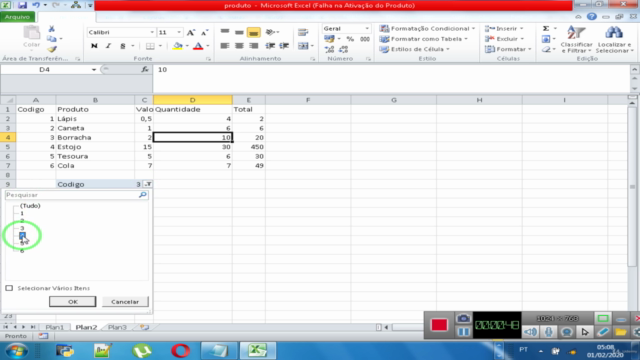Image resolution: width=640 pixels, height=360 pixels.
Task: Click cell with Borracha product
Action: click(95, 138)
